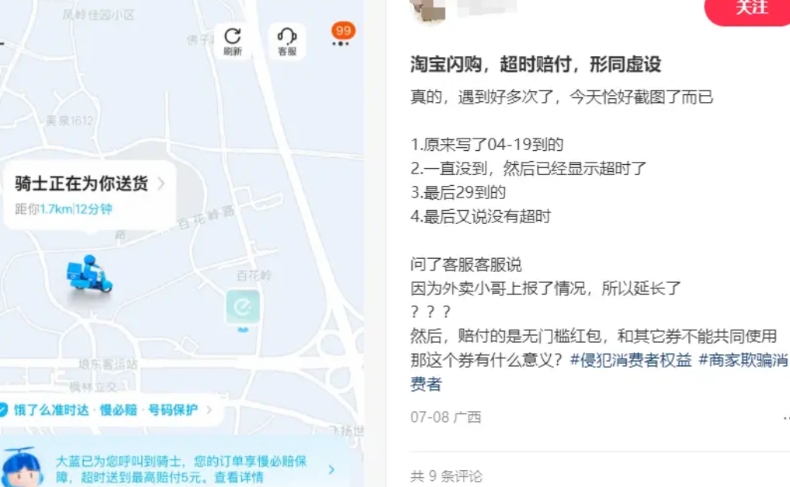
Task: Click 查看详情 in the bottom notice
Action: [238, 477]
